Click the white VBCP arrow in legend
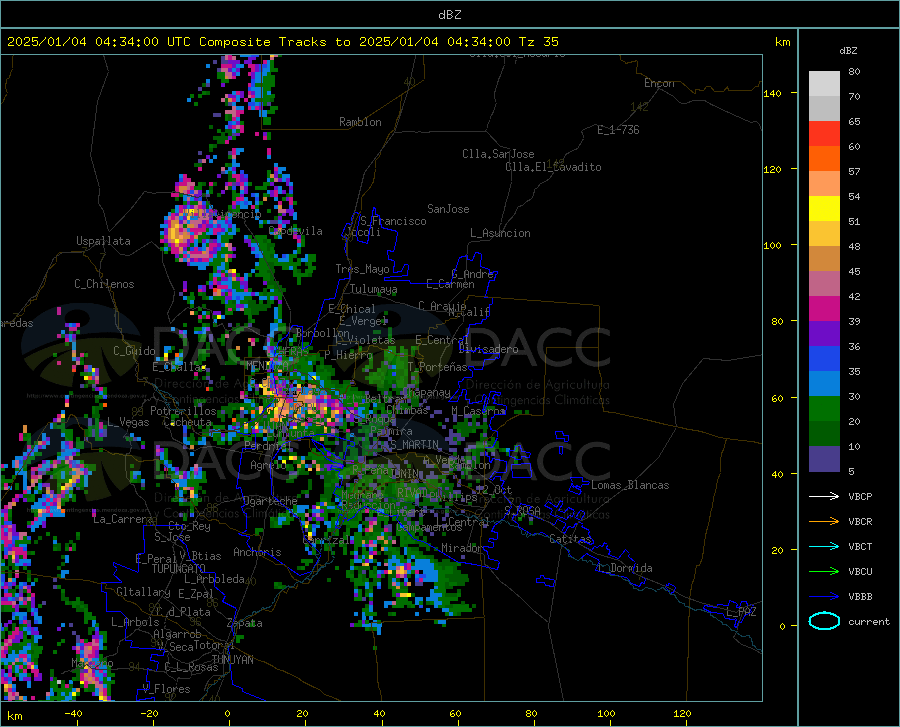Viewport: 900px width, 727px height. click(x=824, y=496)
